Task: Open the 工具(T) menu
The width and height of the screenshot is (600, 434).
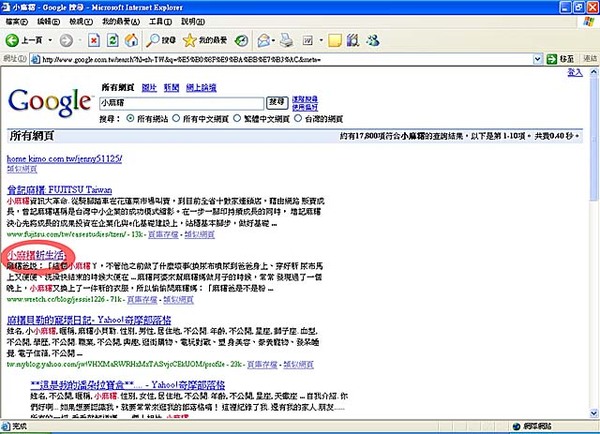Action: click(160, 22)
